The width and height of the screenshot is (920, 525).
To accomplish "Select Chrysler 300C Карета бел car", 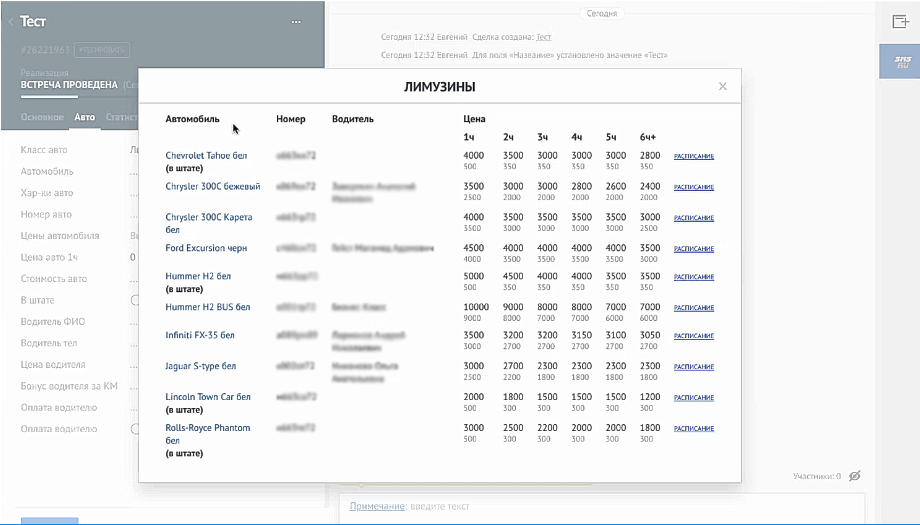I will click(x=209, y=223).
